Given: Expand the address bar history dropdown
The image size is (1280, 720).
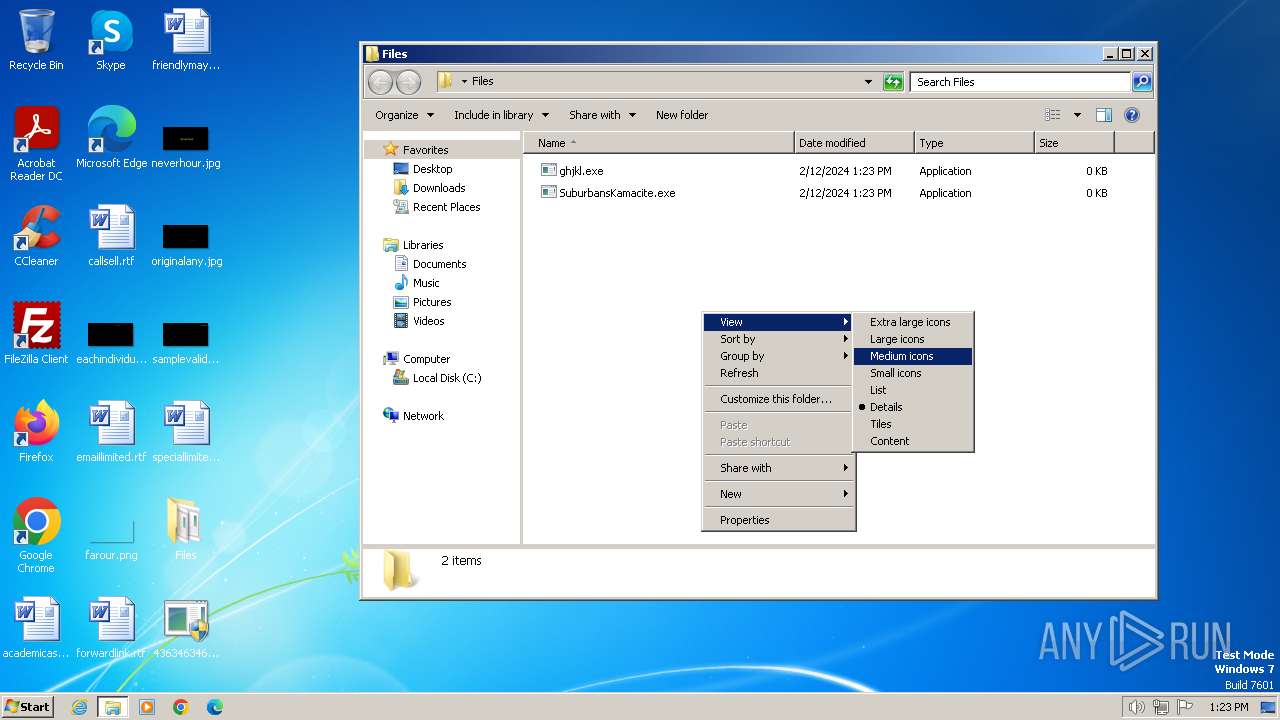Looking at the screenshot, I should (x=868, y=82).
